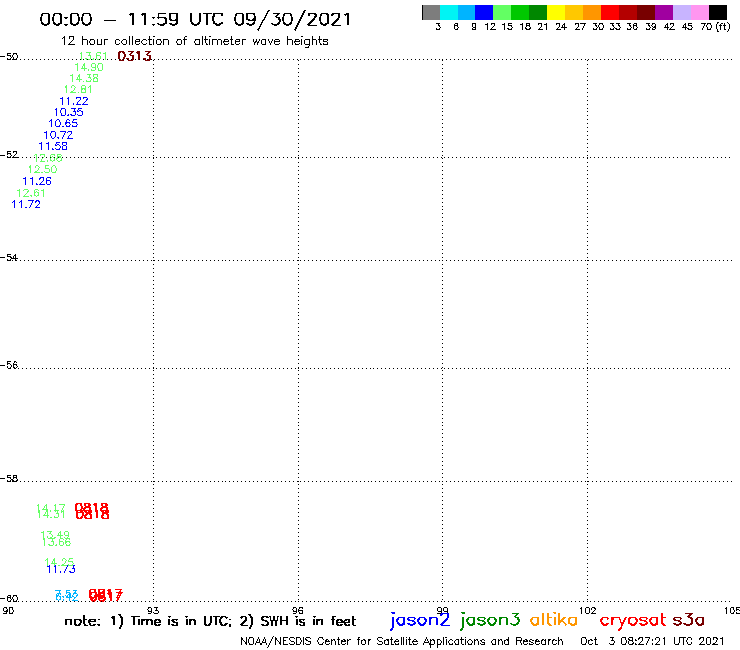Click the 93 longitude axis label

pyautogui.click(x=153, y=610)
